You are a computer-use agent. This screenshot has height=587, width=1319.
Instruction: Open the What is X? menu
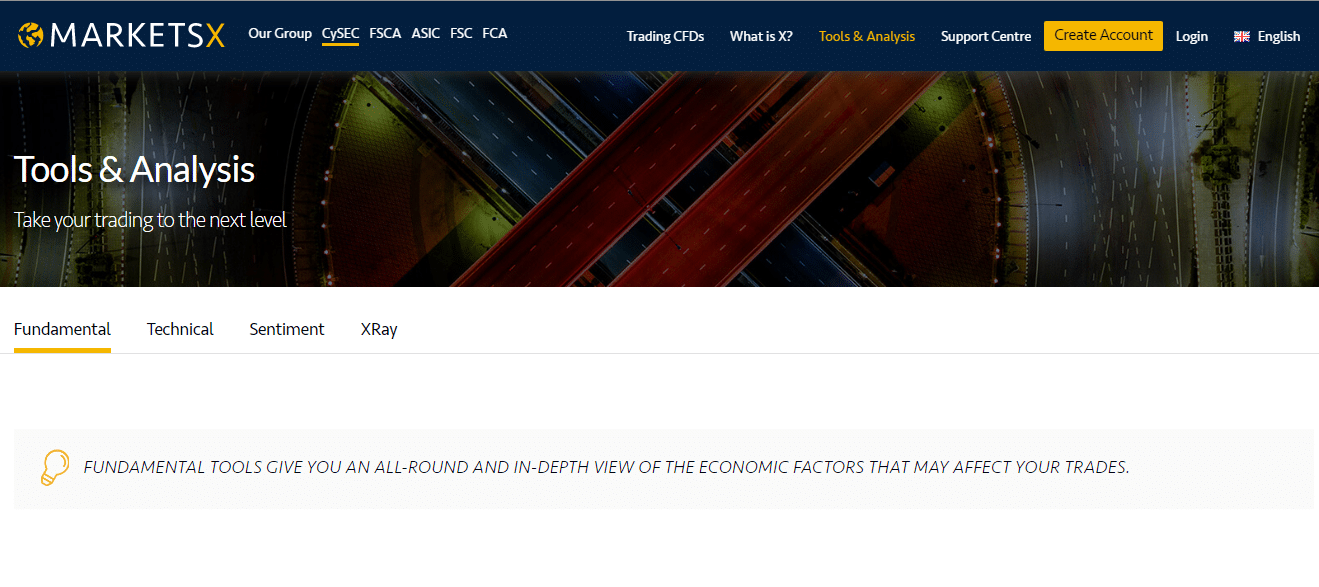[x=761, y=36]
